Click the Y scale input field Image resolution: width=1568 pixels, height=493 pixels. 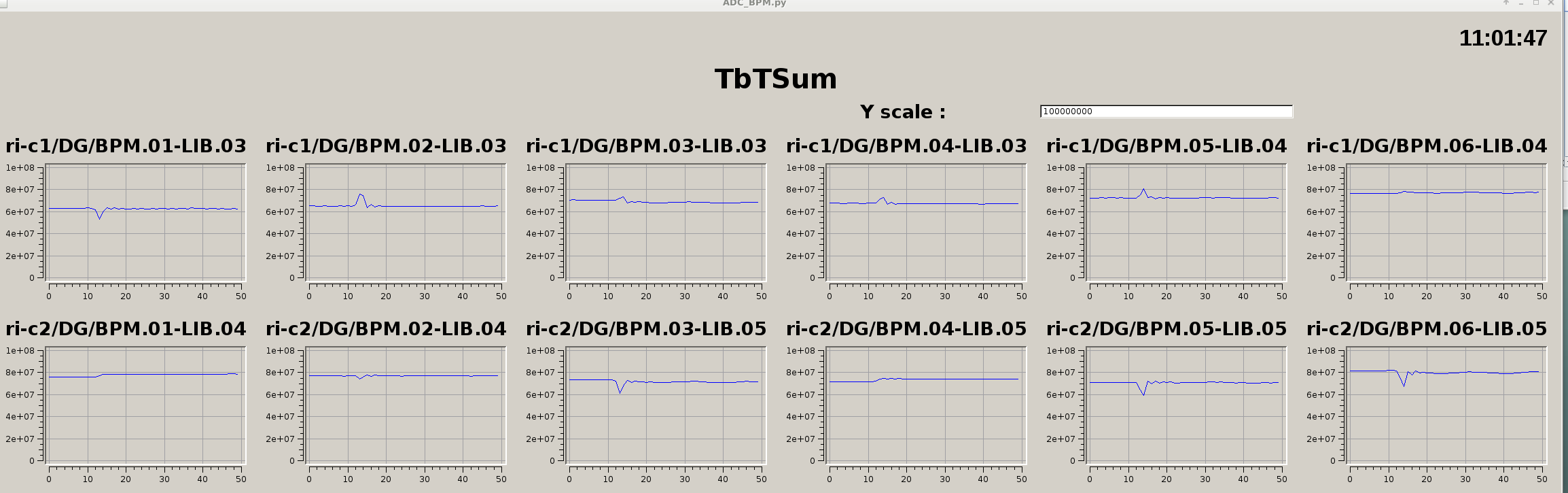[x=1166, y=112]
